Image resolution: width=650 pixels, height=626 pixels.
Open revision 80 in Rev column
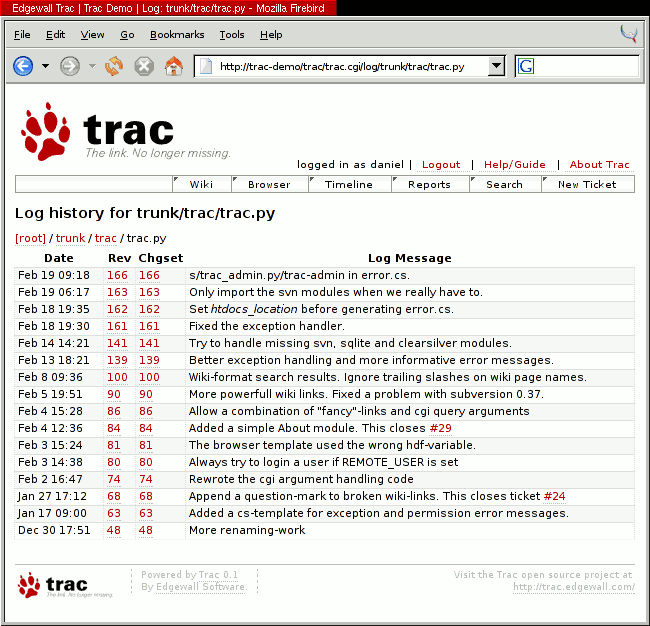pyautogui.click(x=114, y=462)
